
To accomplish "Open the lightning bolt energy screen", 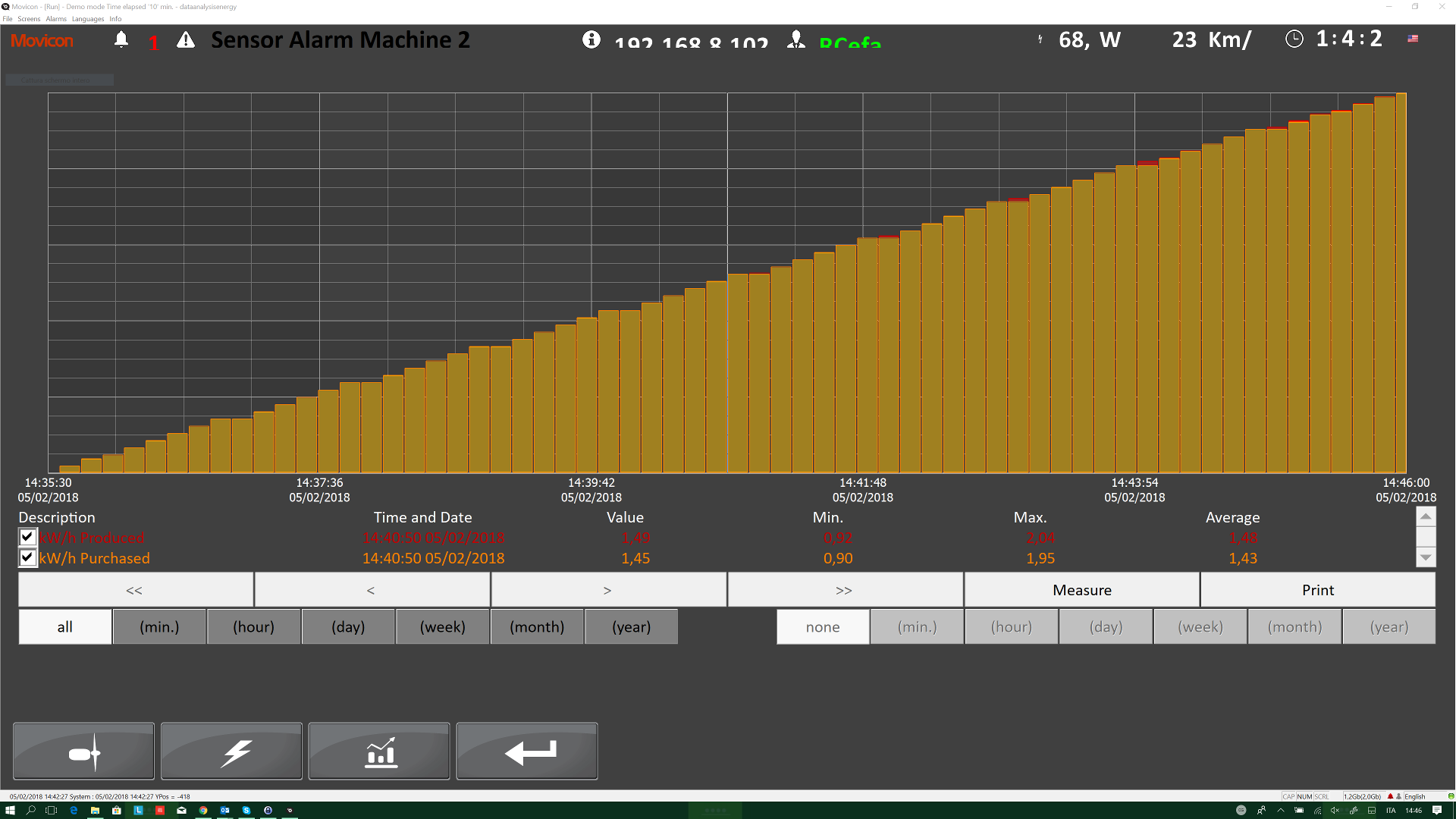I will click(231, 752).
